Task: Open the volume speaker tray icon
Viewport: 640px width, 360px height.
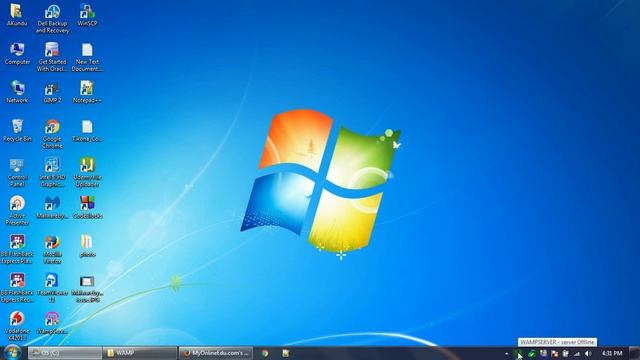Action: pos(588,353)
